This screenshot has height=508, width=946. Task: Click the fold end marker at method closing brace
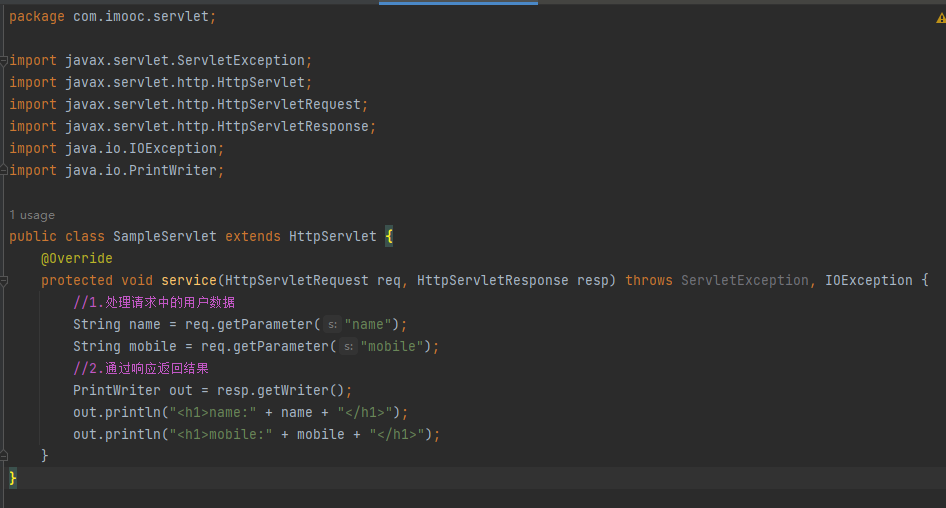[x=4, y=456]
